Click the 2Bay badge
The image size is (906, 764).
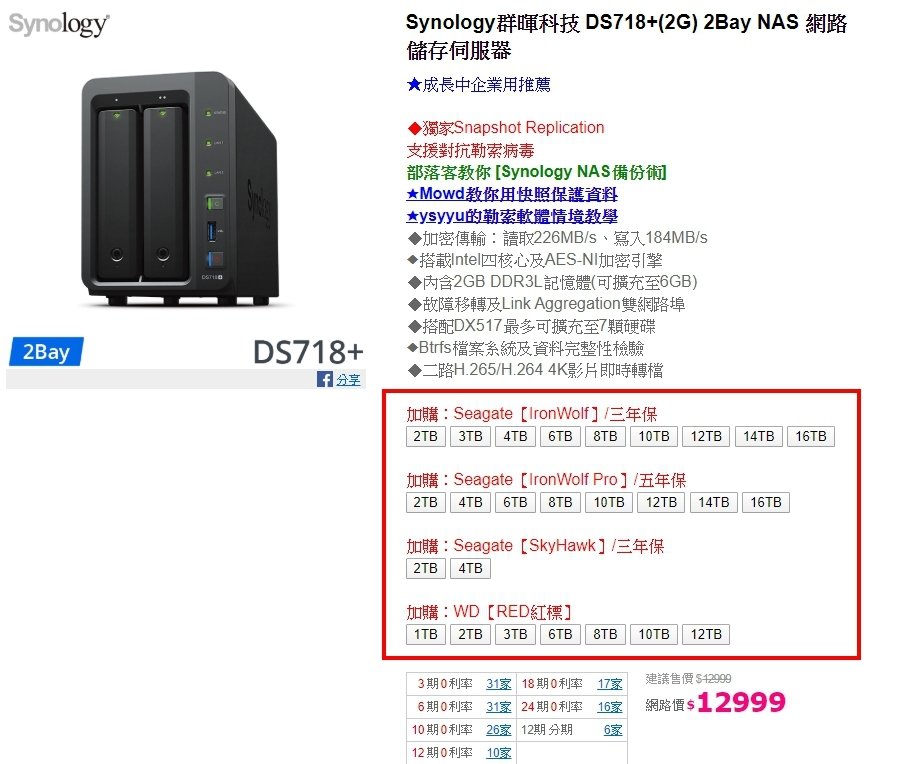coord(46,351)
